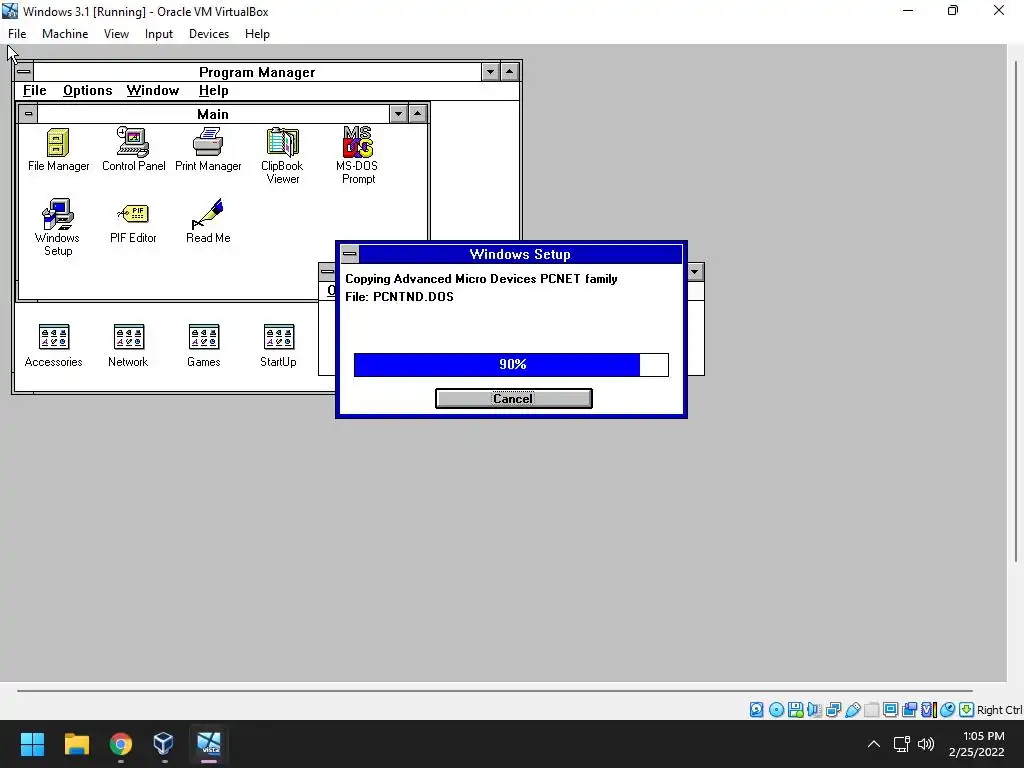
Task: Select the Control Panel icon
Action: [x=133, y=150]
